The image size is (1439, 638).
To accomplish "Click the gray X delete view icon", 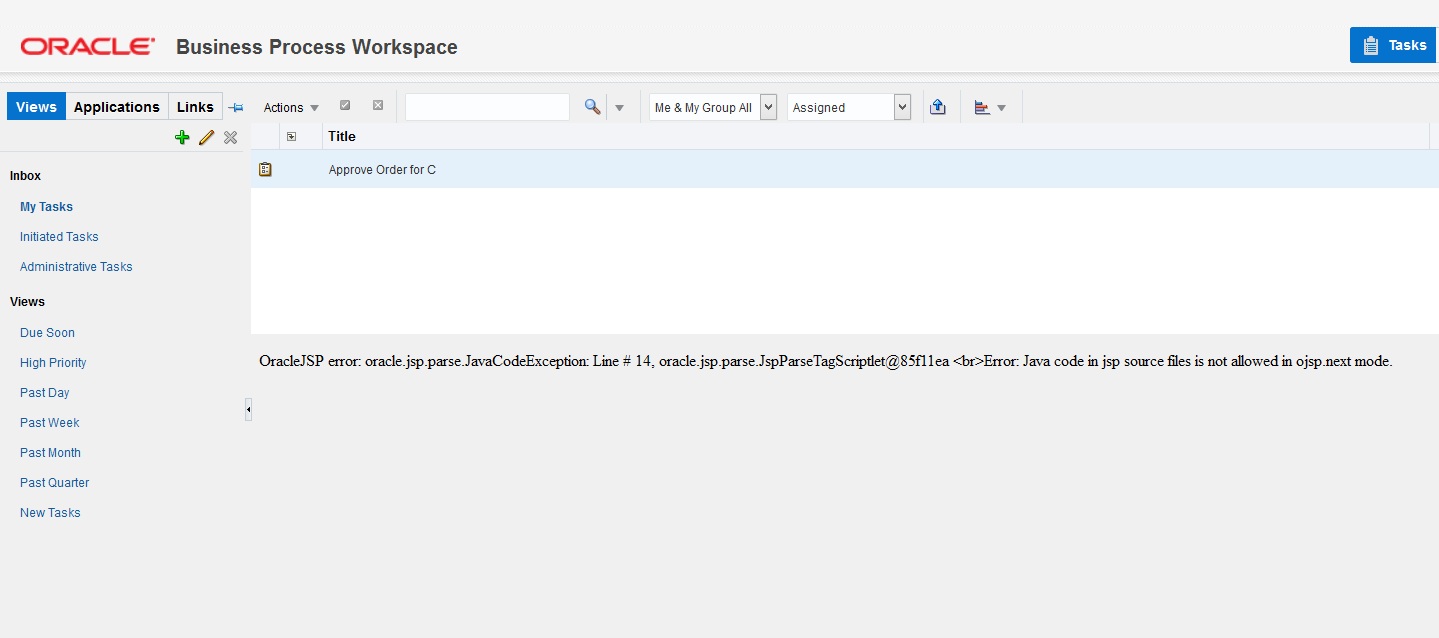I will click(231, 138).
